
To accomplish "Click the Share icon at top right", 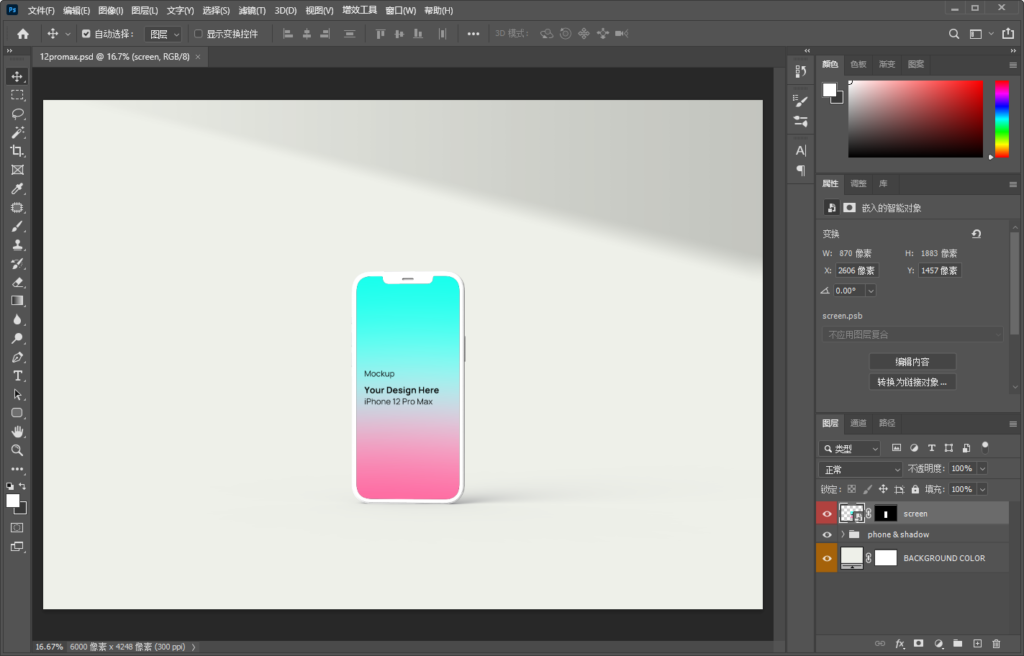I will click(1008, 33).
